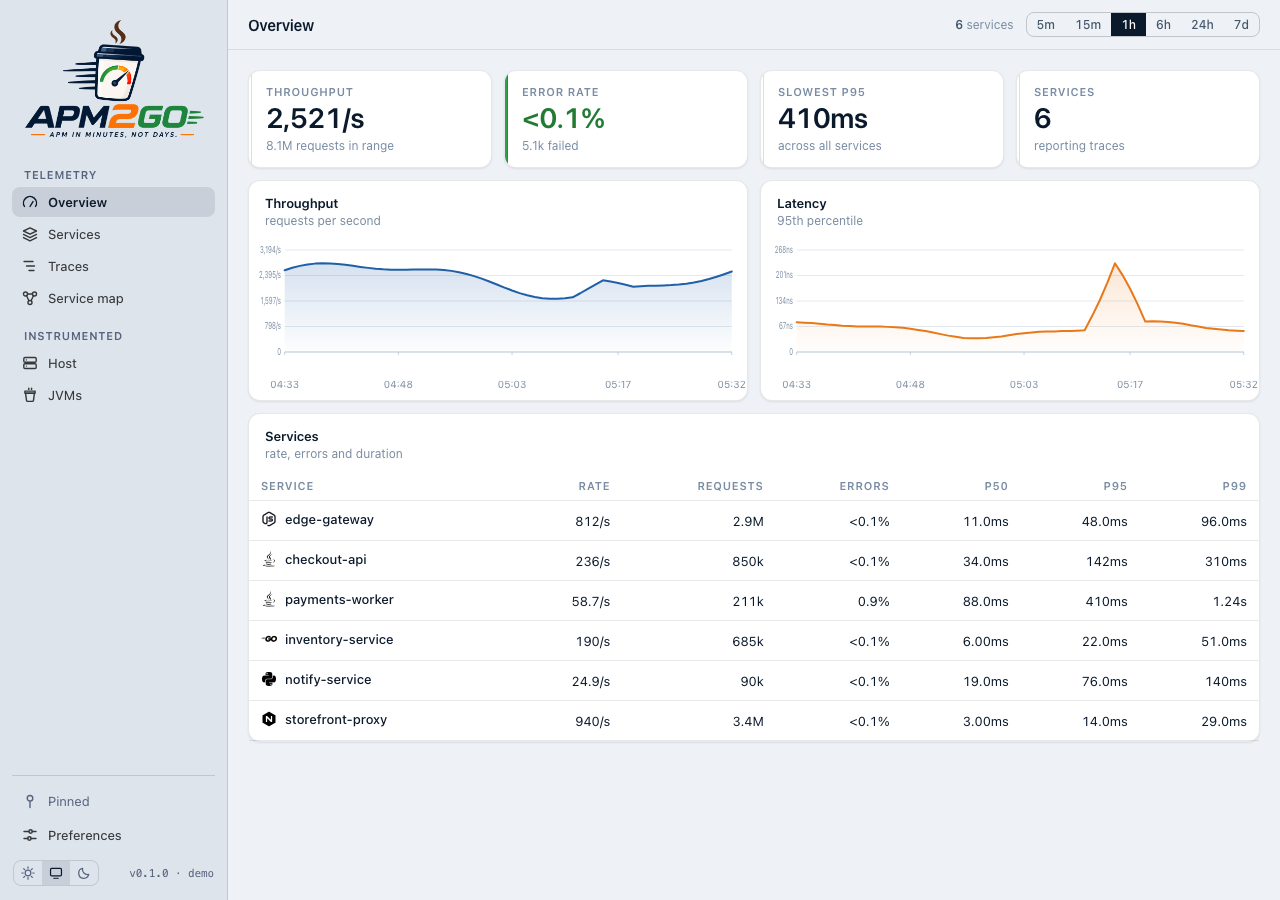Viewport: 1280px width, 900px height.
Task: Click the Services count 6 card
Action: (1138, 119)
